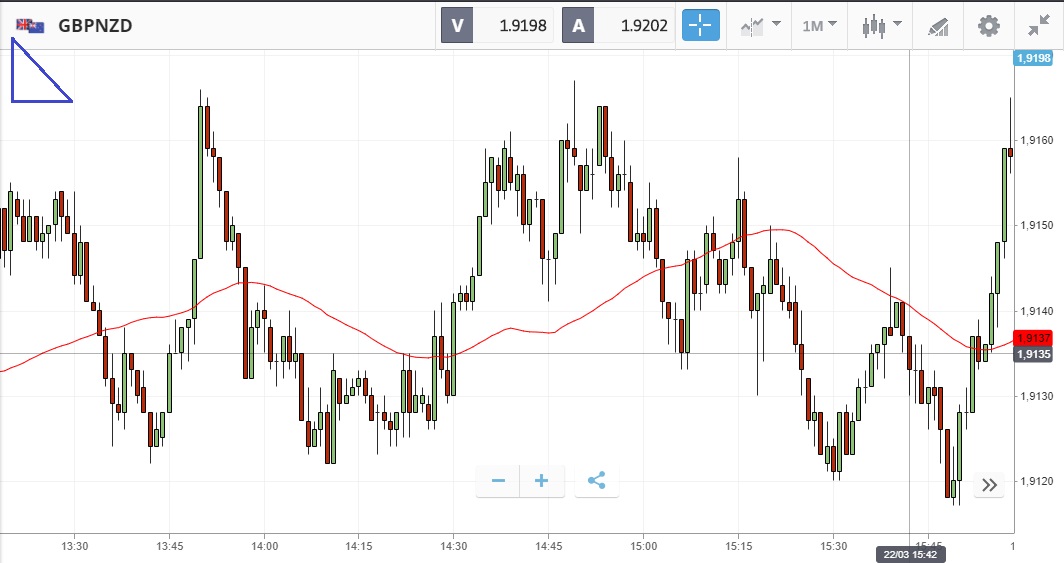Jump to latest candles with double-arrow
This screenshot has width=1064, height=563.
pyautogui.click(x=989, y=485)
